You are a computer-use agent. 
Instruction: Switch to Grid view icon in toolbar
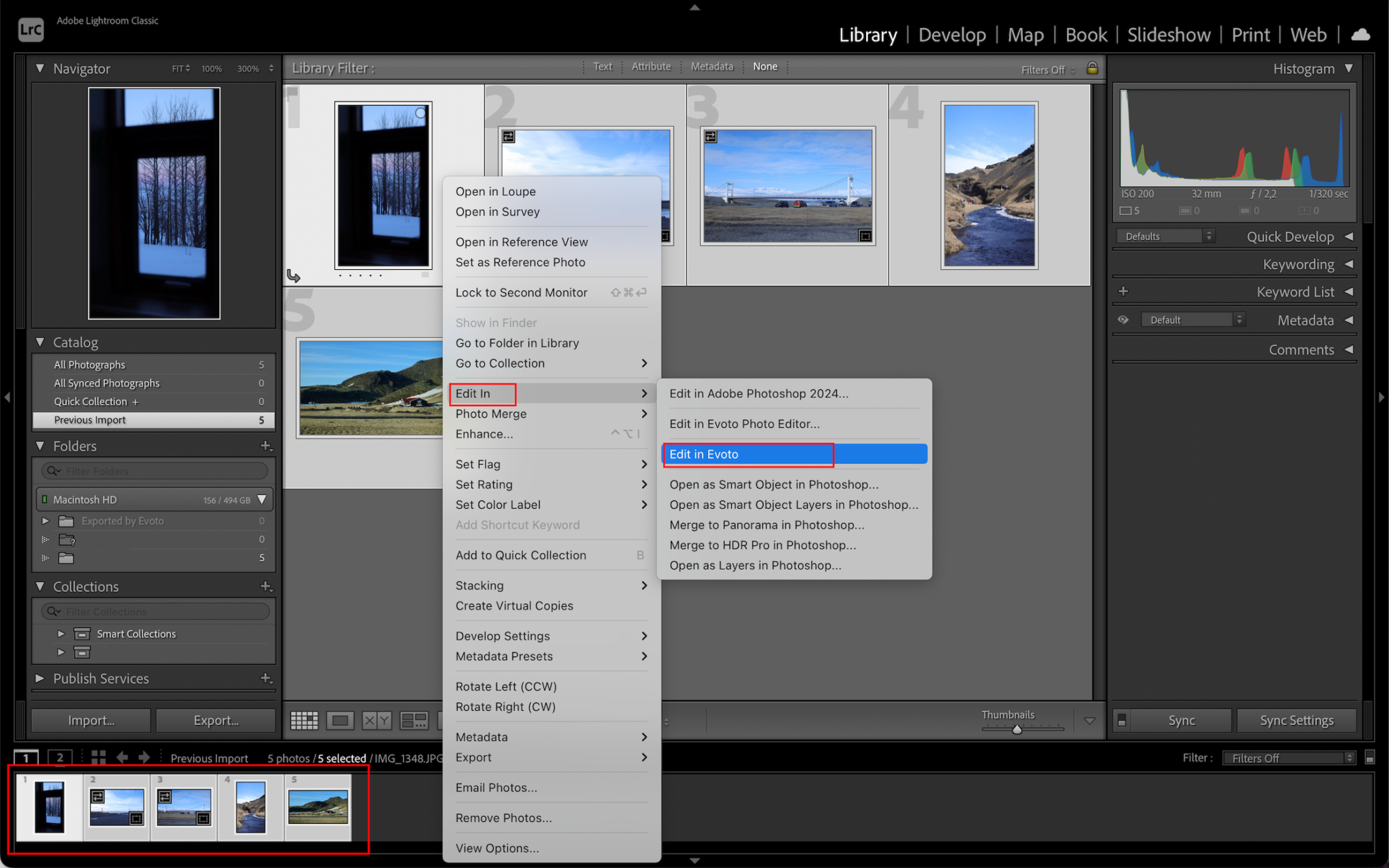304,720
